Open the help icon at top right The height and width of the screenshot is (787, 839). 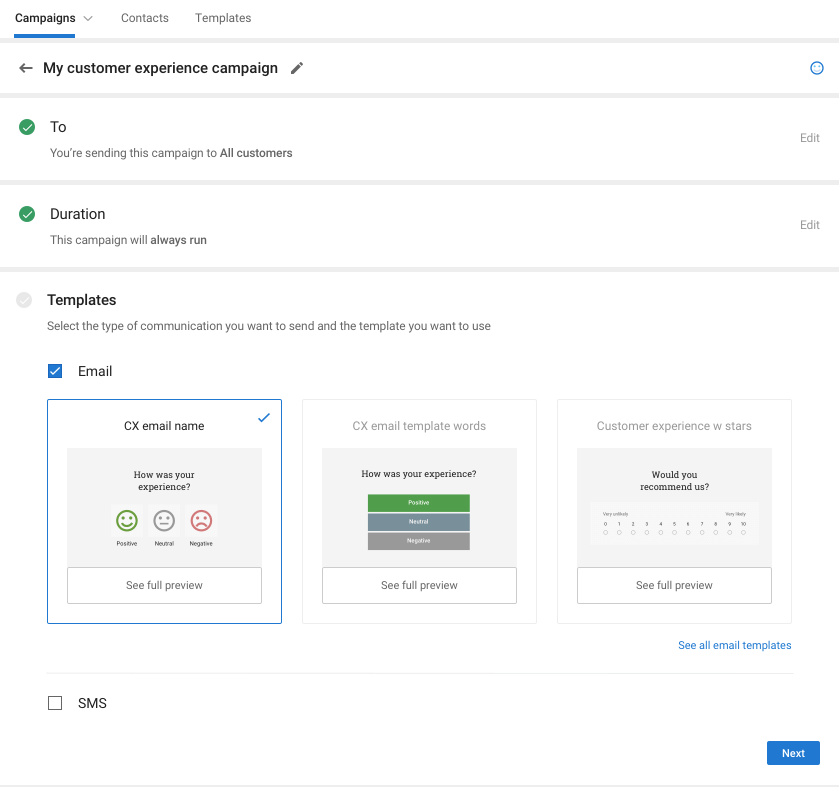(x=816, y=68)
